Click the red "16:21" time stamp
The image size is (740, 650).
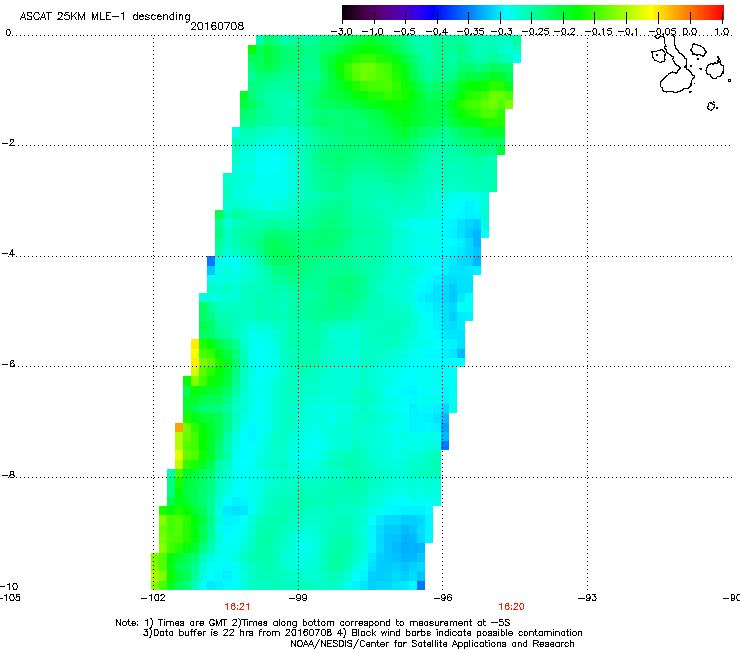pos(237,607)
